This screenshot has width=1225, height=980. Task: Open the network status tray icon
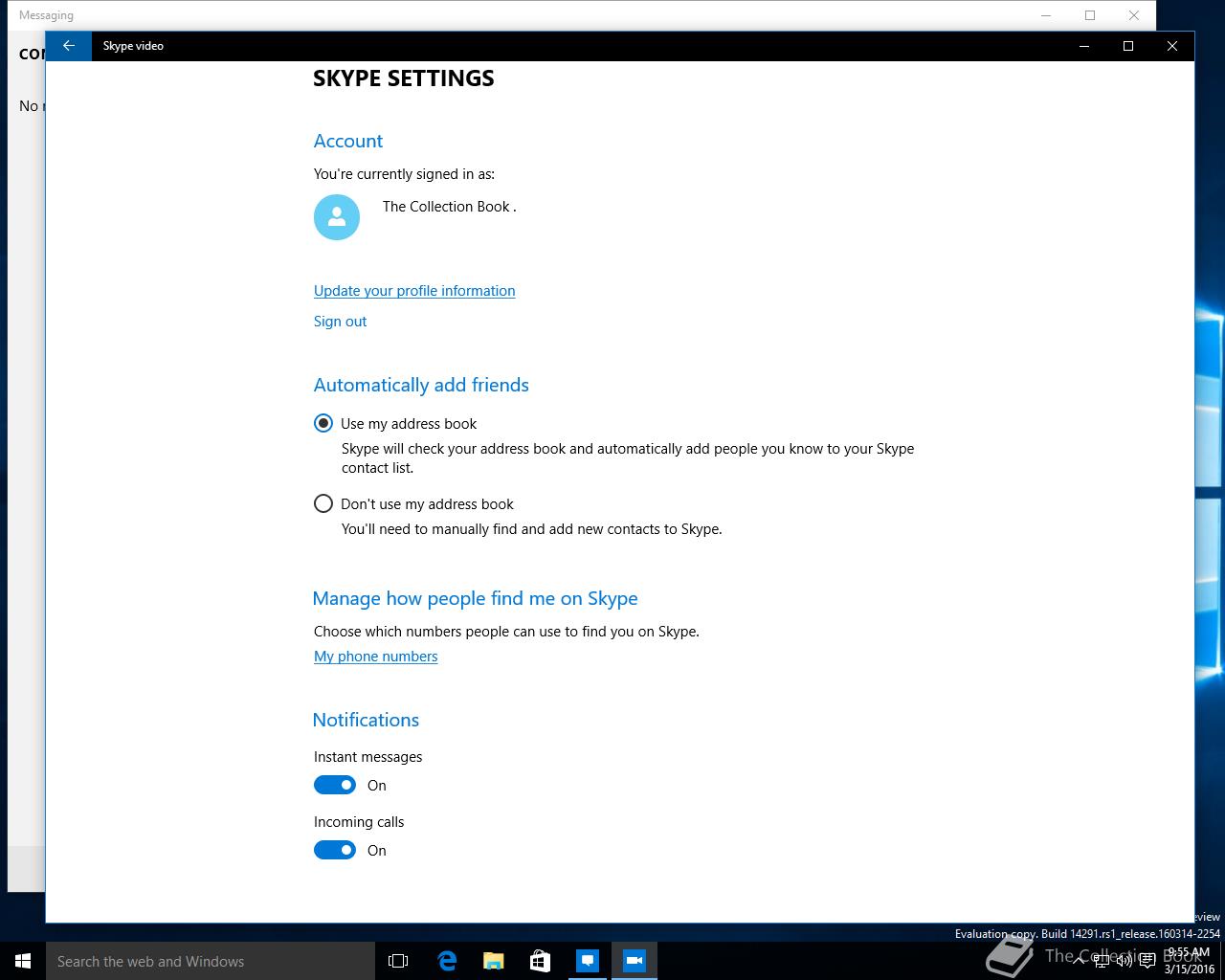(1102, 961)
